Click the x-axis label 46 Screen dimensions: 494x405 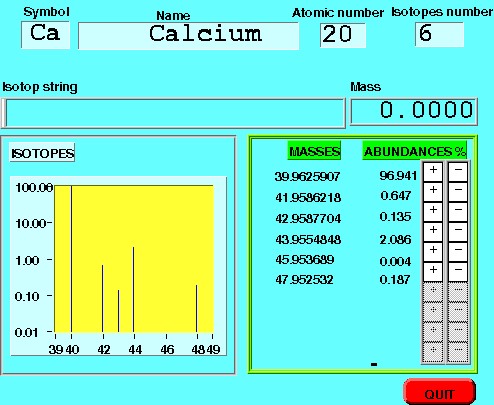click(x=167, y=349)
